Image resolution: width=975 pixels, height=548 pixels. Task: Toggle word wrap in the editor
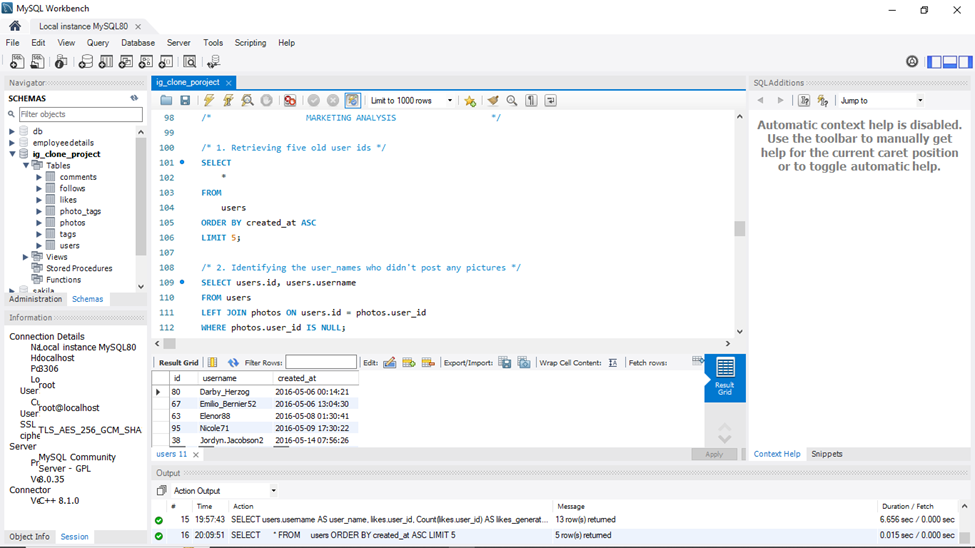pos(550,100)
